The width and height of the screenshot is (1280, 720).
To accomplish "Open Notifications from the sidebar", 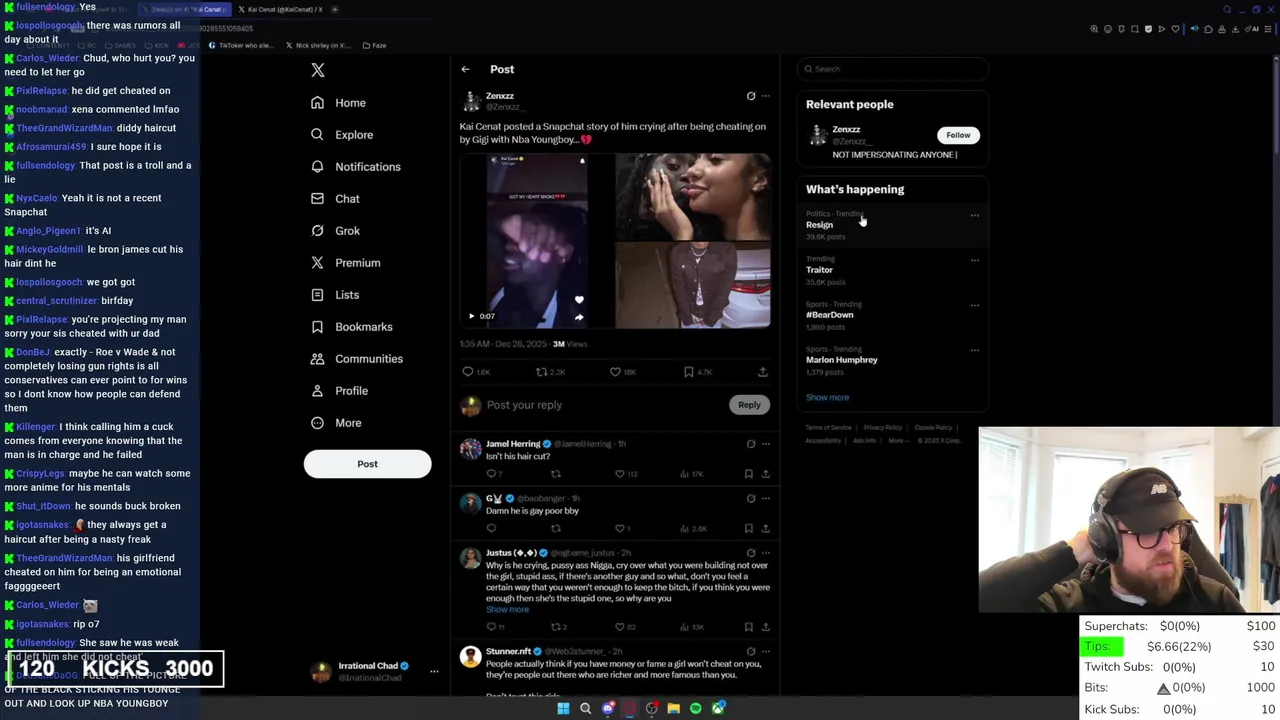I will click(355, 167).
